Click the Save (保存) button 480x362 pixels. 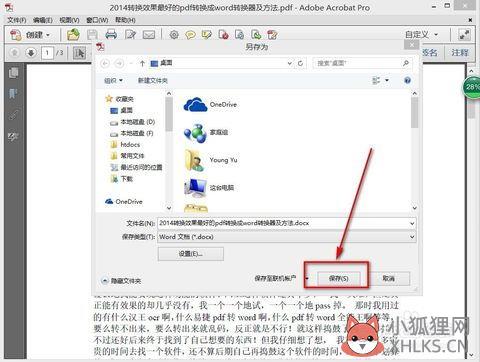(x=338, y=278)
